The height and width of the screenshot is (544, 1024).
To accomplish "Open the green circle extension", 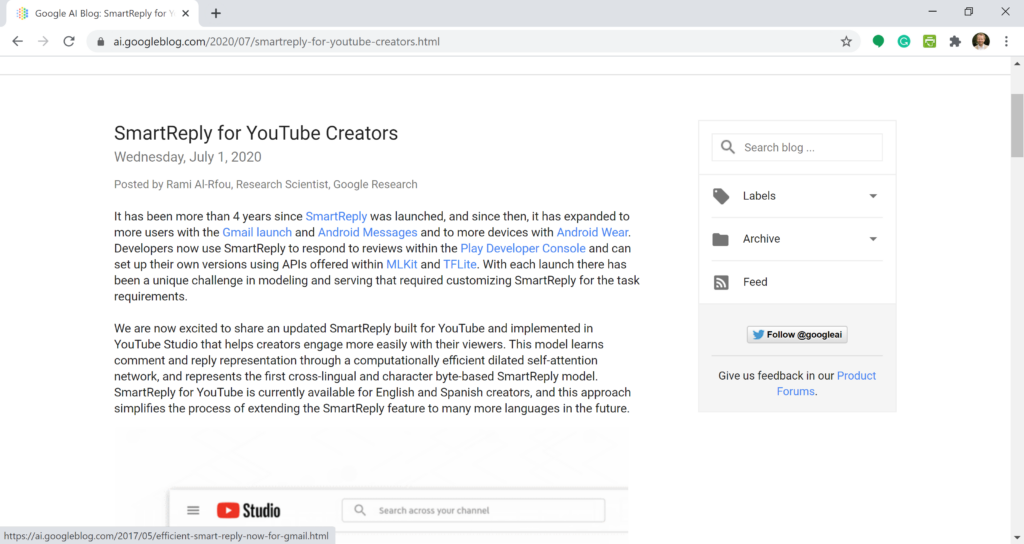I will [878, 41].
